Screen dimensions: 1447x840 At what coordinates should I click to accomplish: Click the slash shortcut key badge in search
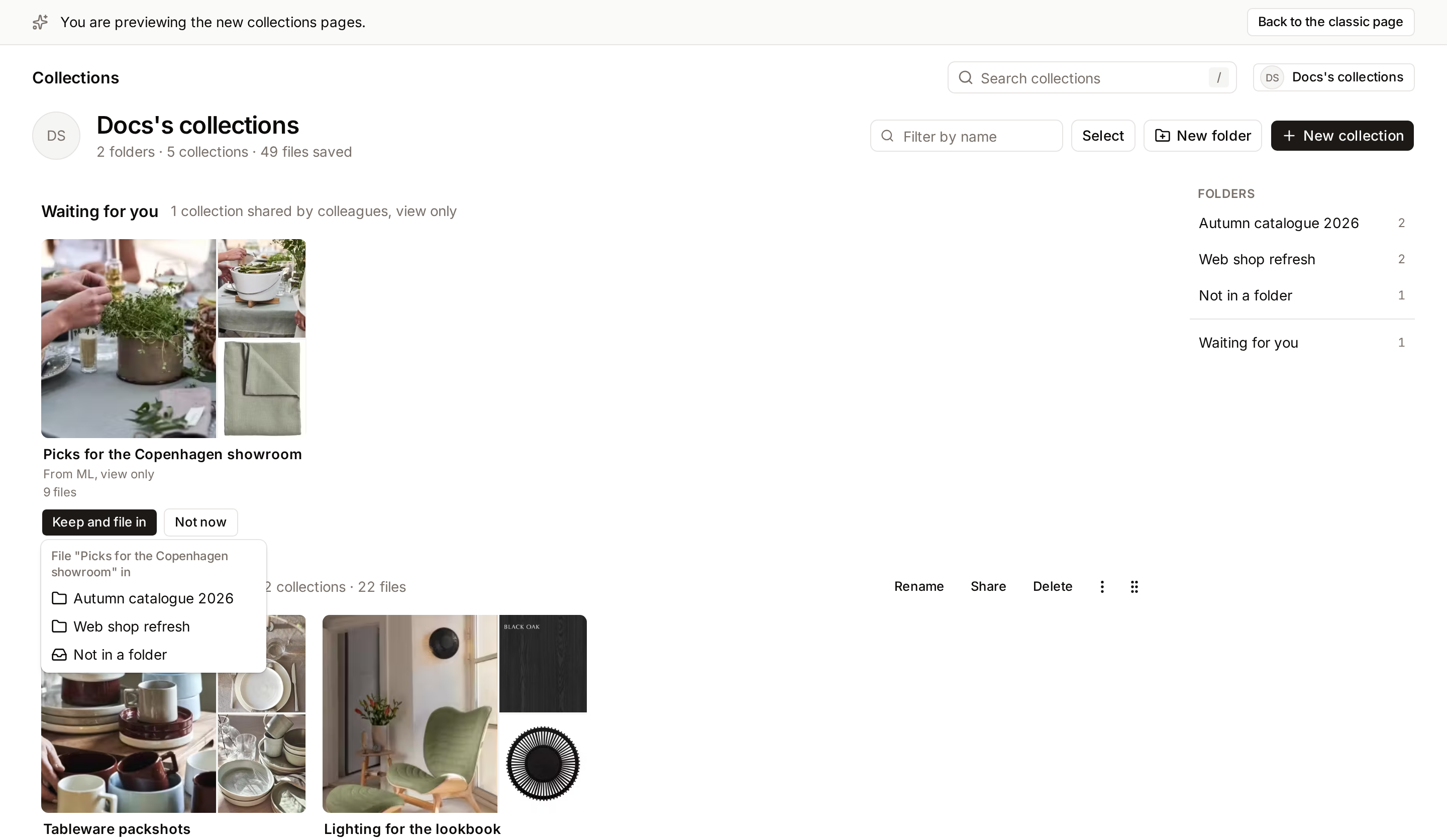point(1218,77)
